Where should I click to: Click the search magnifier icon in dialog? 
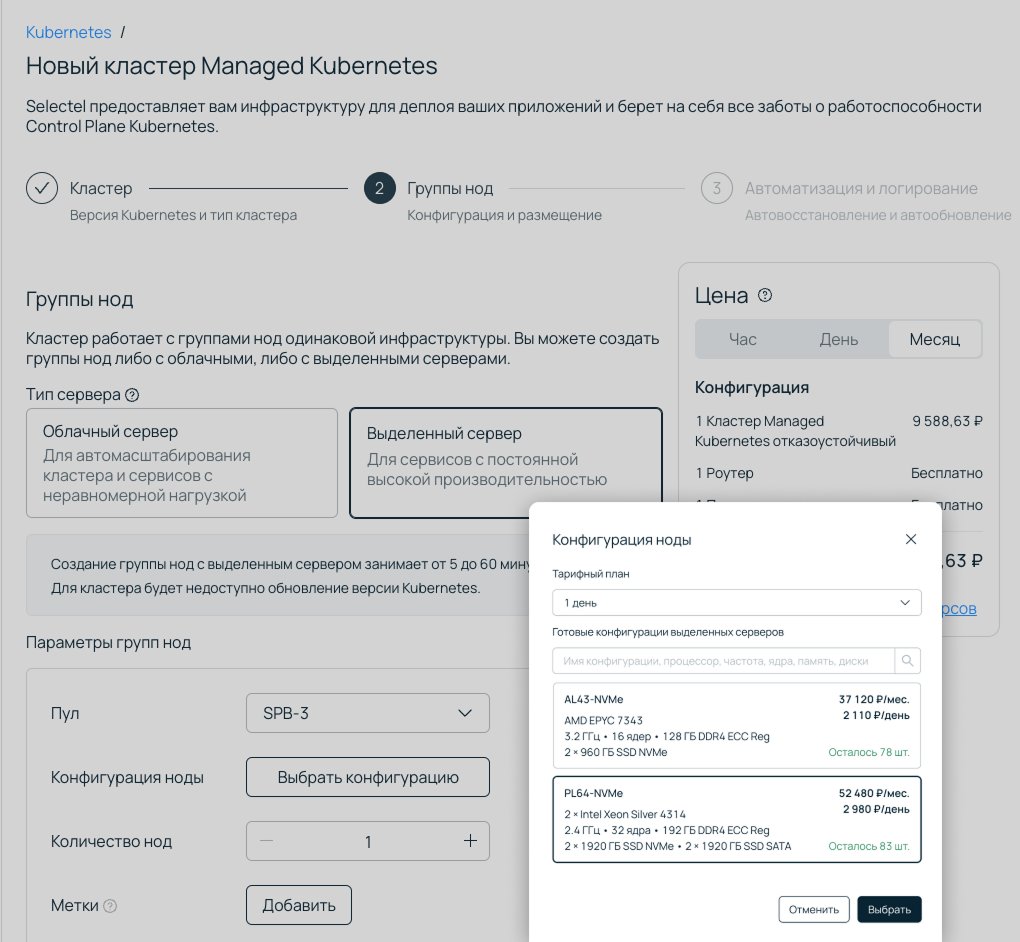point(907,661)
